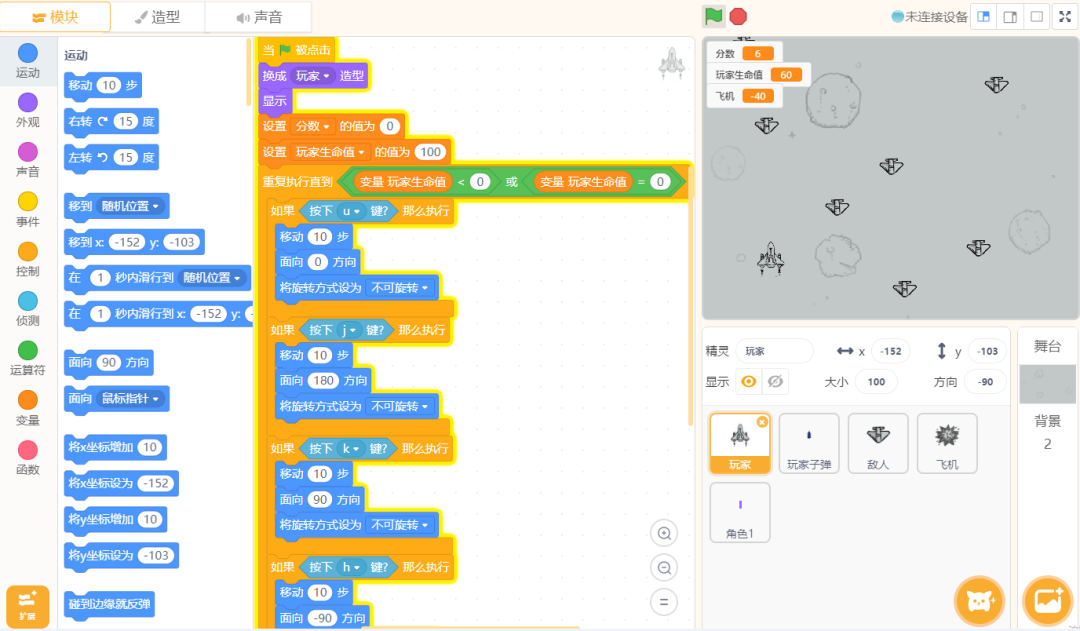
Task: Open 不可旋转 dropdown under u key block
Action: (400, 287)
